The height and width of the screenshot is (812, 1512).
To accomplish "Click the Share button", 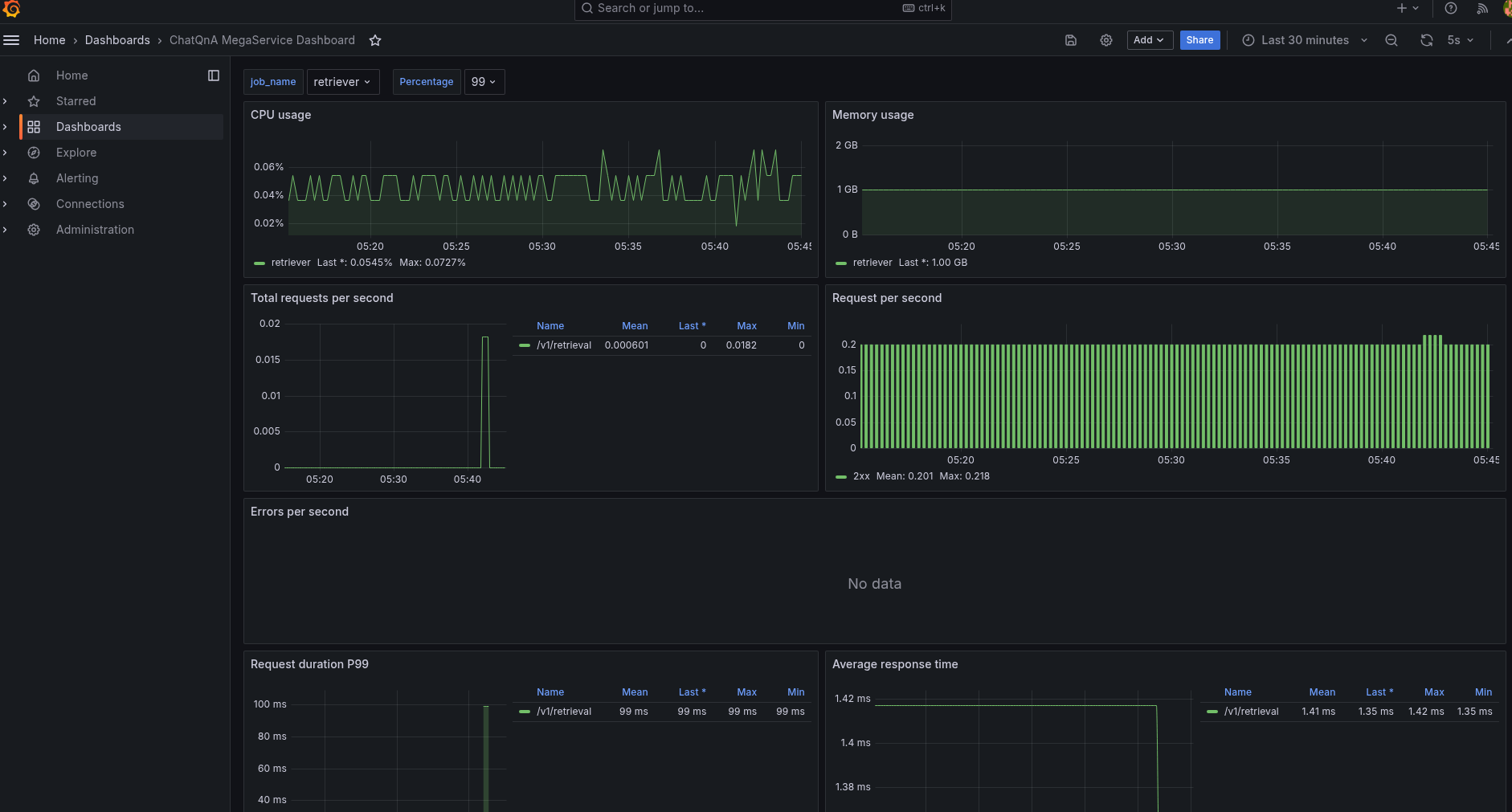I will pos(1199,40).
